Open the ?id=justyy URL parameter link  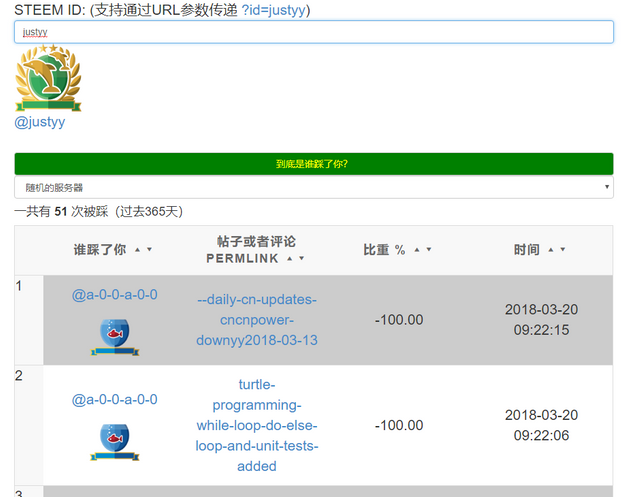tap(273, 10)
